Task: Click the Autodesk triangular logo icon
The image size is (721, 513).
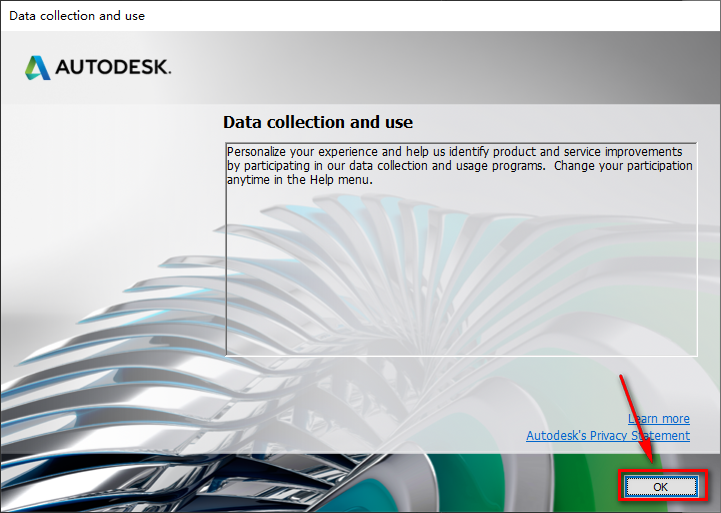Action: coord(38,68)
